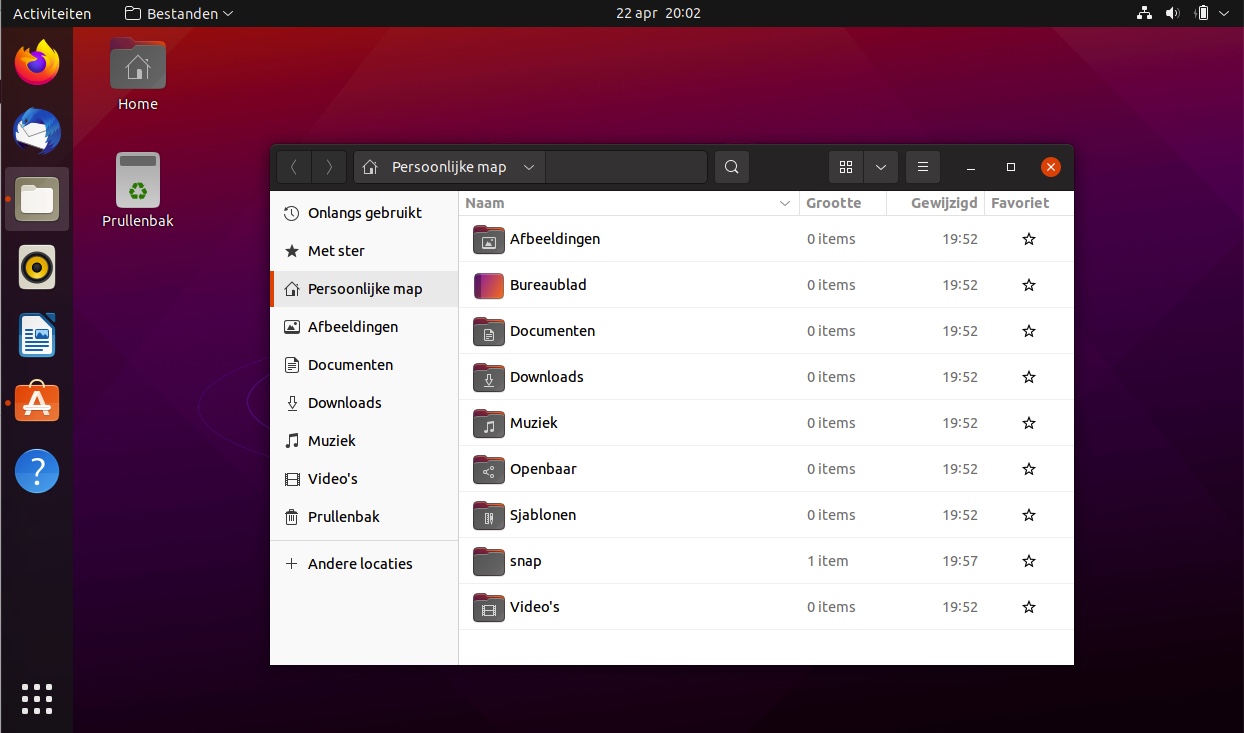Open the Bestanden app menu in top bar
The height and width of the screenshot is (733, 1244).
[x=180, y=14]
